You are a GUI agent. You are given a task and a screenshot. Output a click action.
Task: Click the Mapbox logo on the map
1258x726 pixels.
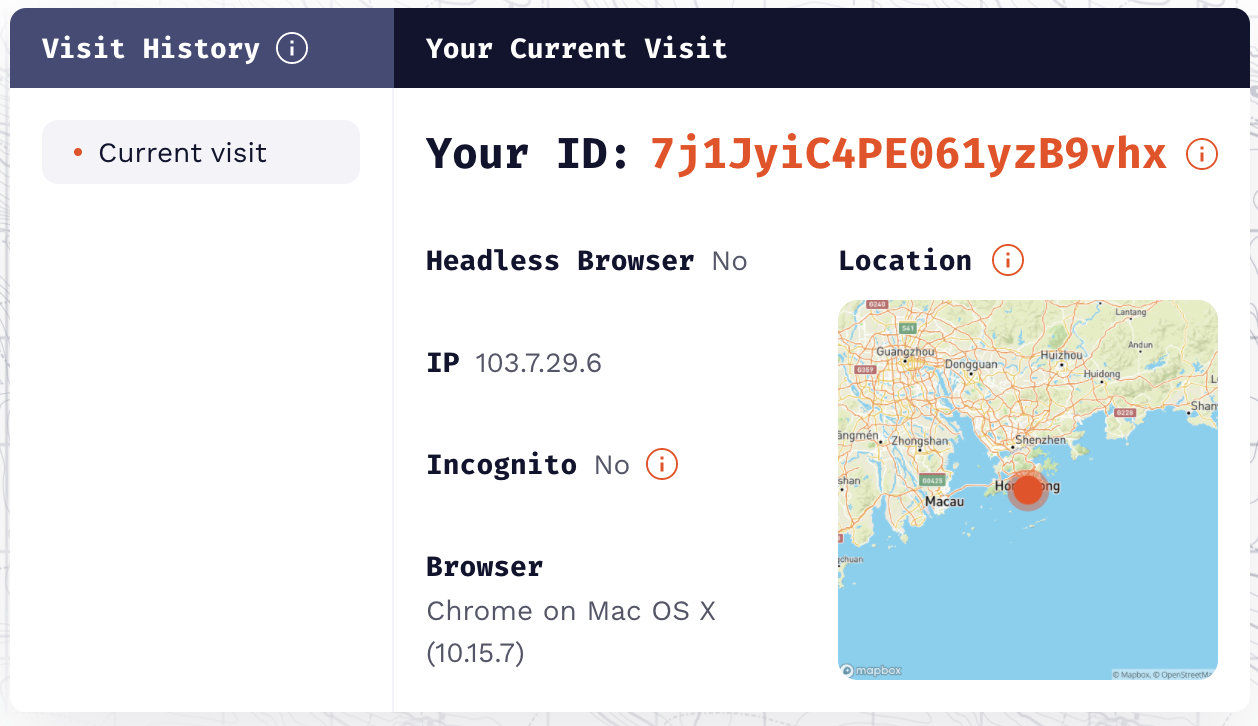click(872, 670)
